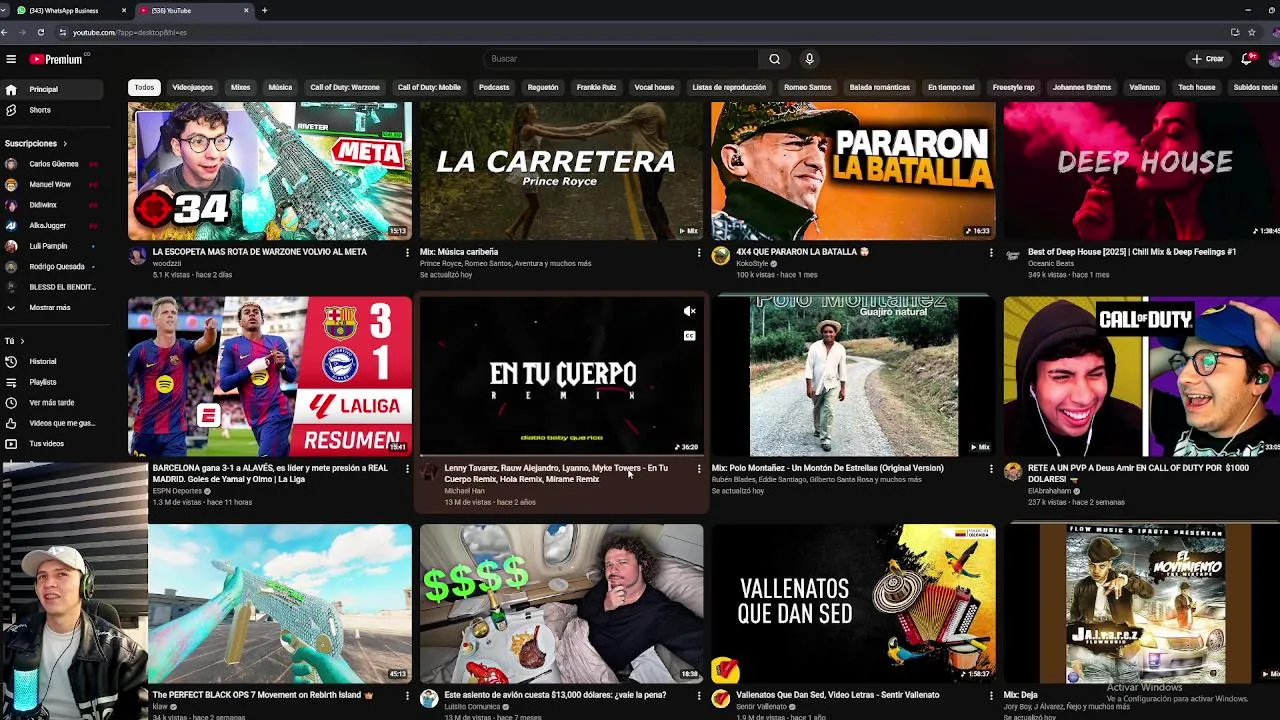This screenshot has width=1280, height=720.
Task: Select the Reguetón filter chip
Action: point(543,87)
